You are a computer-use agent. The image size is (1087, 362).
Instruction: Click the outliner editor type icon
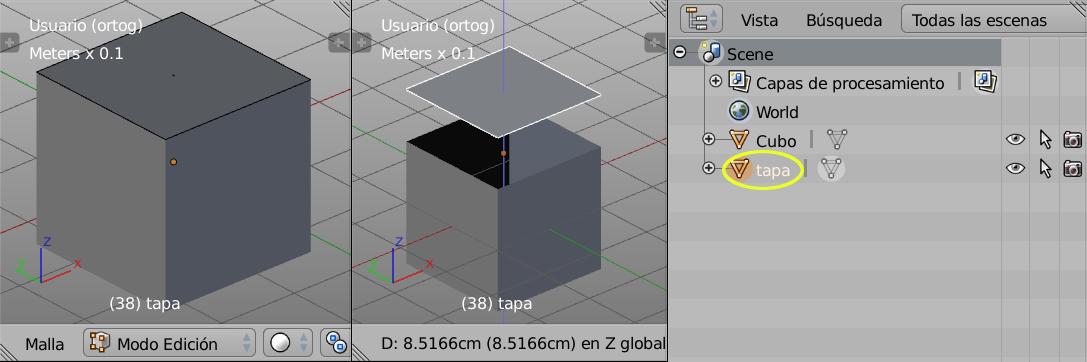pos(702,19)
